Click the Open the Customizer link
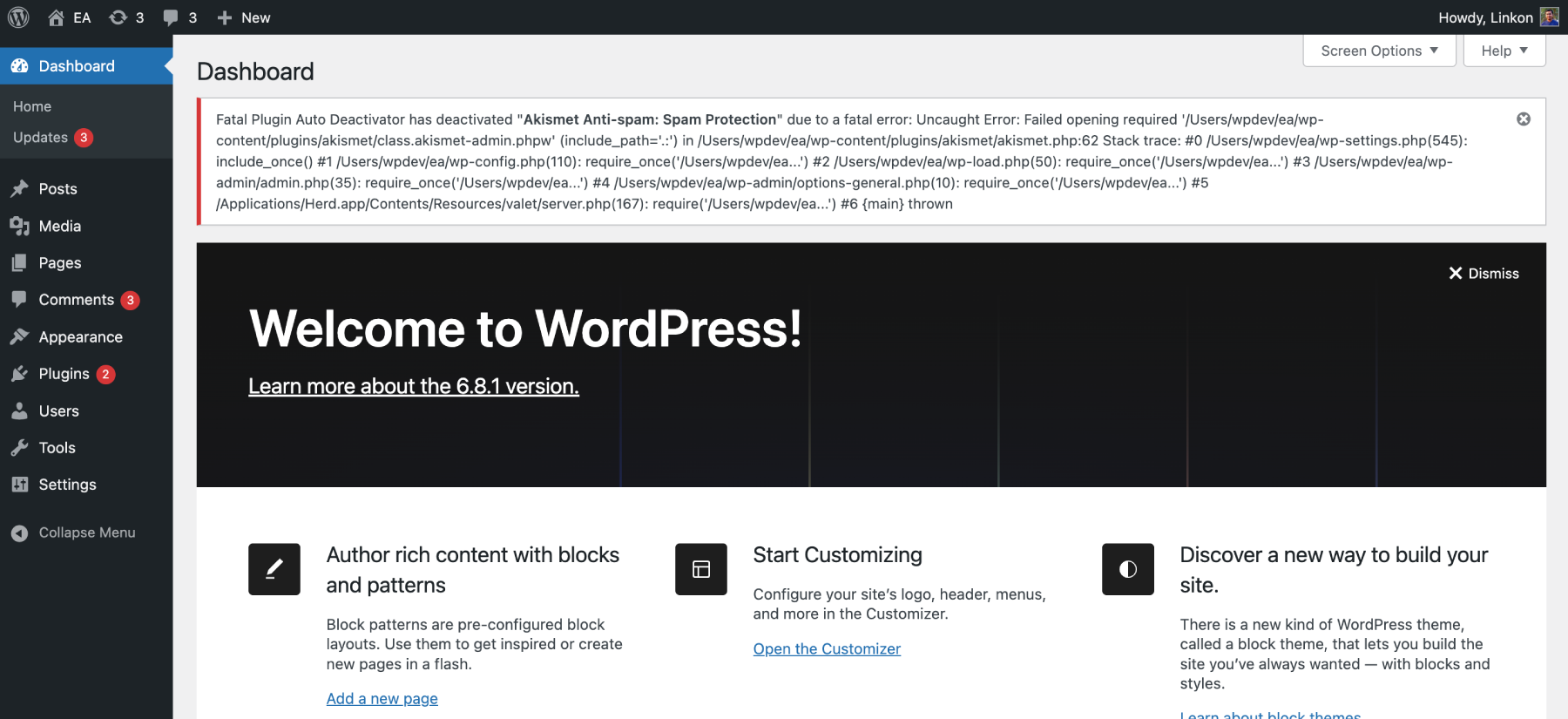1568x719 pixels. pos(827,649)
